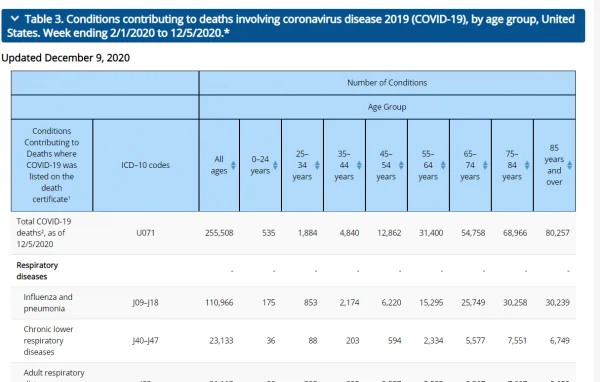Collapse the Table 3 chevron header
This screenshot has height=382, width=600.
(x=15, y=18)
